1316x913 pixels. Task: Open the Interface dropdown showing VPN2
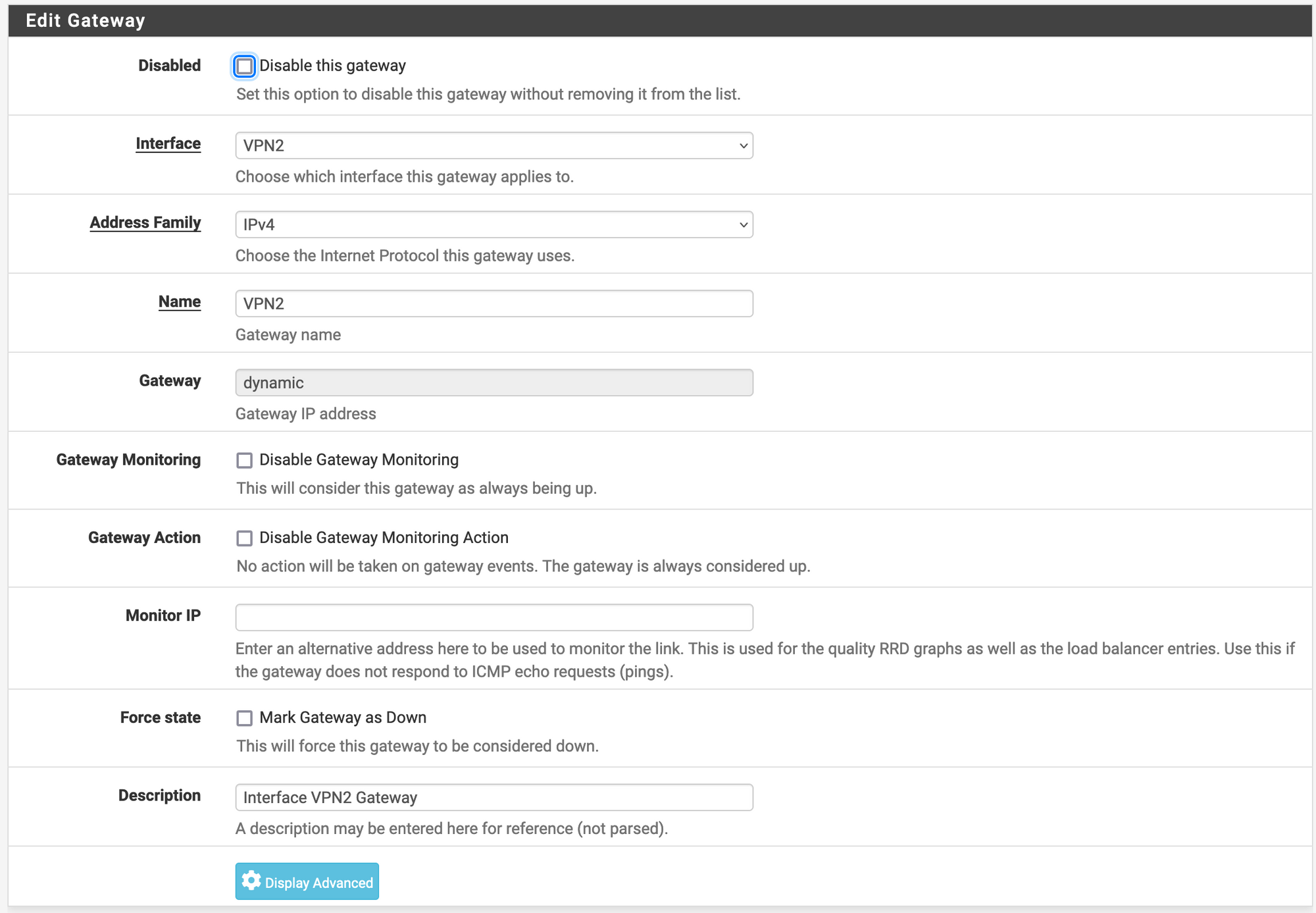(x=493, y=145)
